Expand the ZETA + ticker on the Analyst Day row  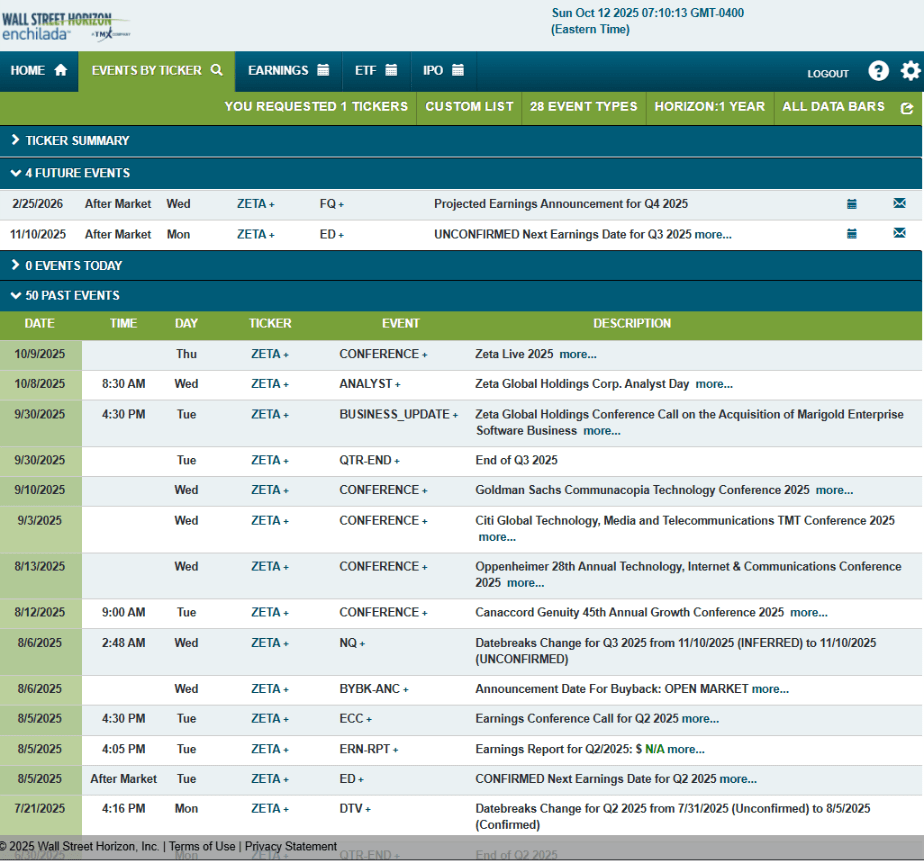[270, 384]
